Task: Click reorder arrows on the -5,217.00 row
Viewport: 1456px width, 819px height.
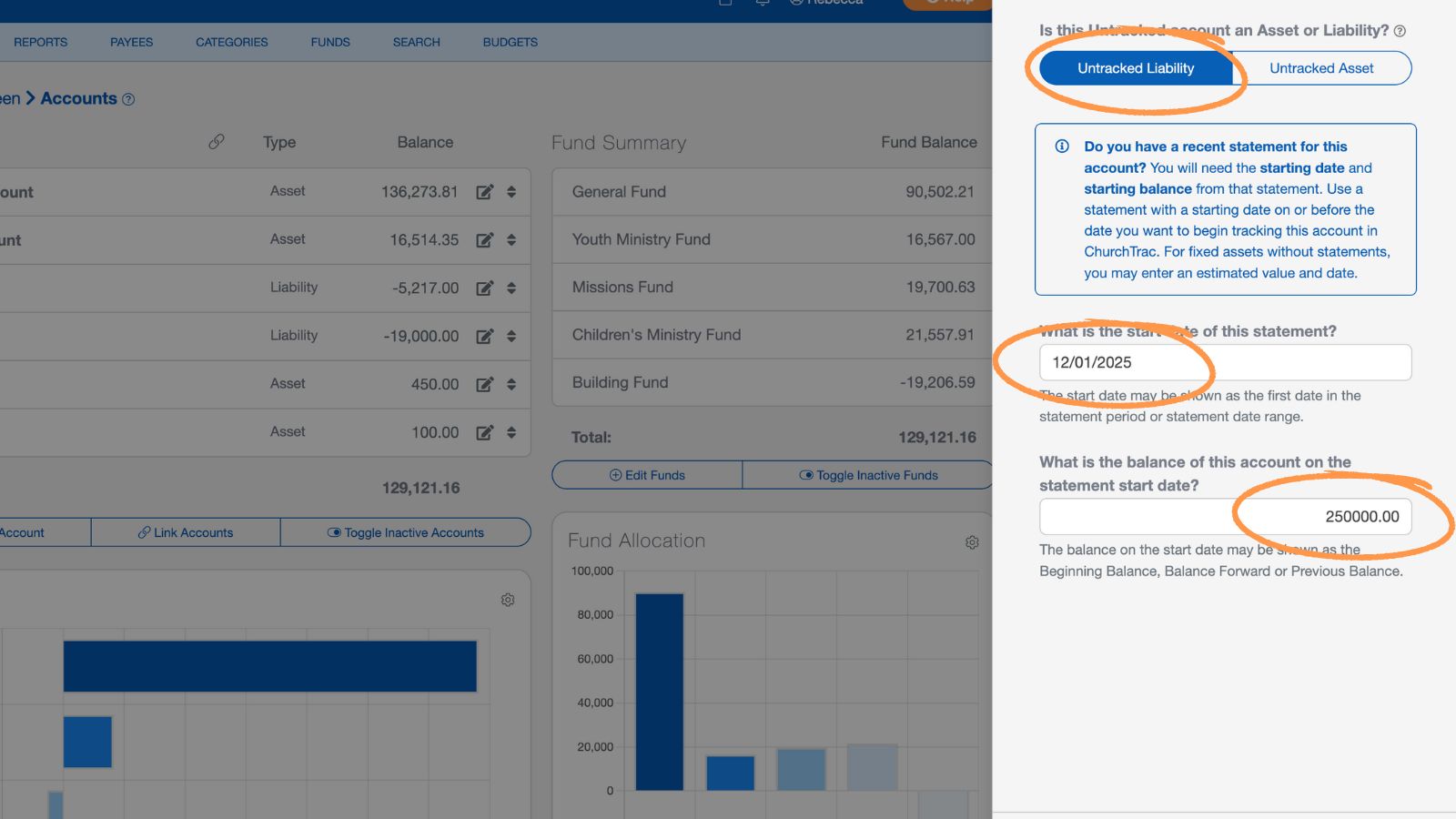Action: 511,288
